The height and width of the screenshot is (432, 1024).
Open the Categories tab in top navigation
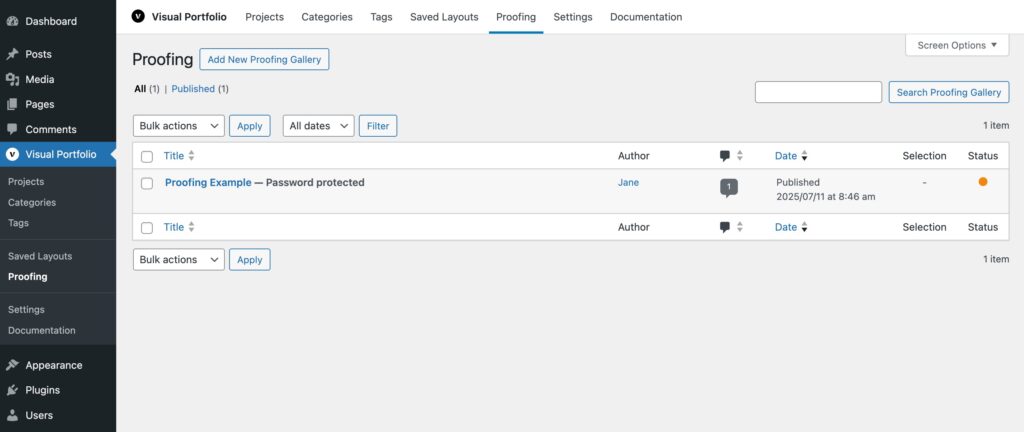(327, 17)
